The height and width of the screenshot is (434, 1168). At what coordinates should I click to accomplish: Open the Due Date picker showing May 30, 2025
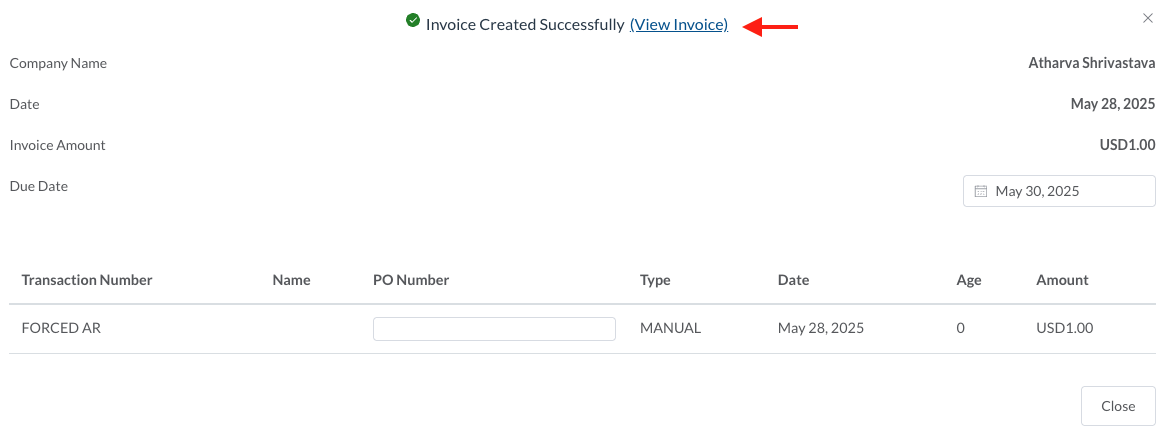[1059, 191]
